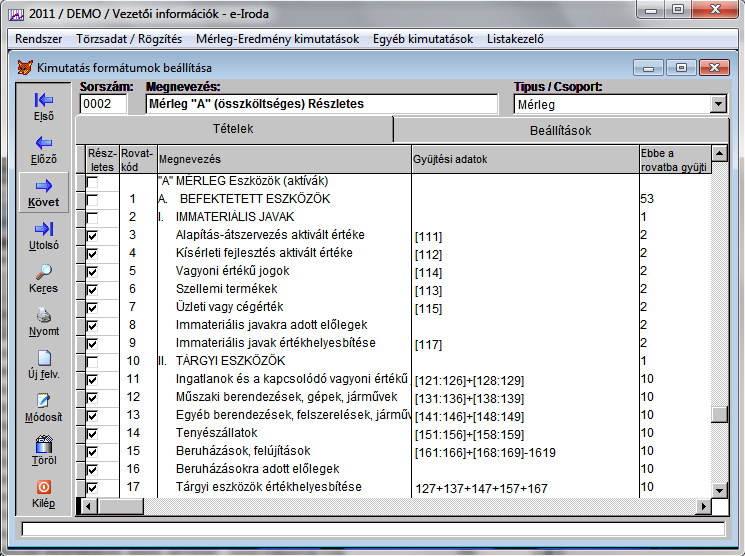Delete the record with the Töröl icon
Image resolution: width=745 pixels, height=556 pixels.
coord(44,445)
